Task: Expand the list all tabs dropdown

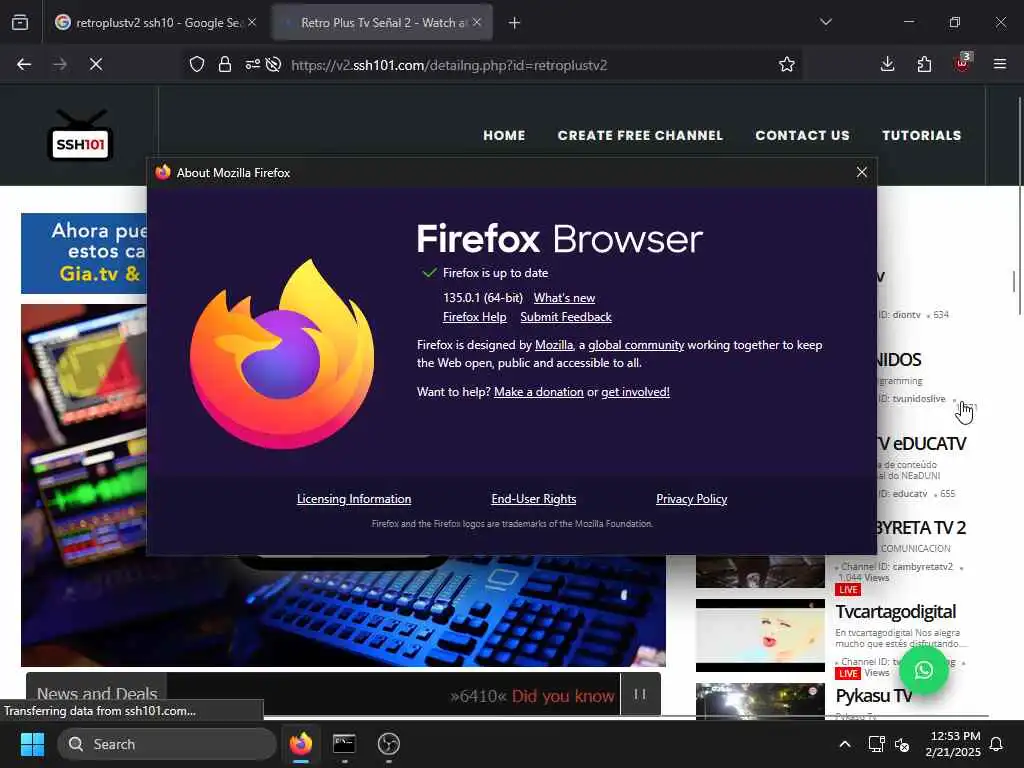Action: (x=825, y=22)
